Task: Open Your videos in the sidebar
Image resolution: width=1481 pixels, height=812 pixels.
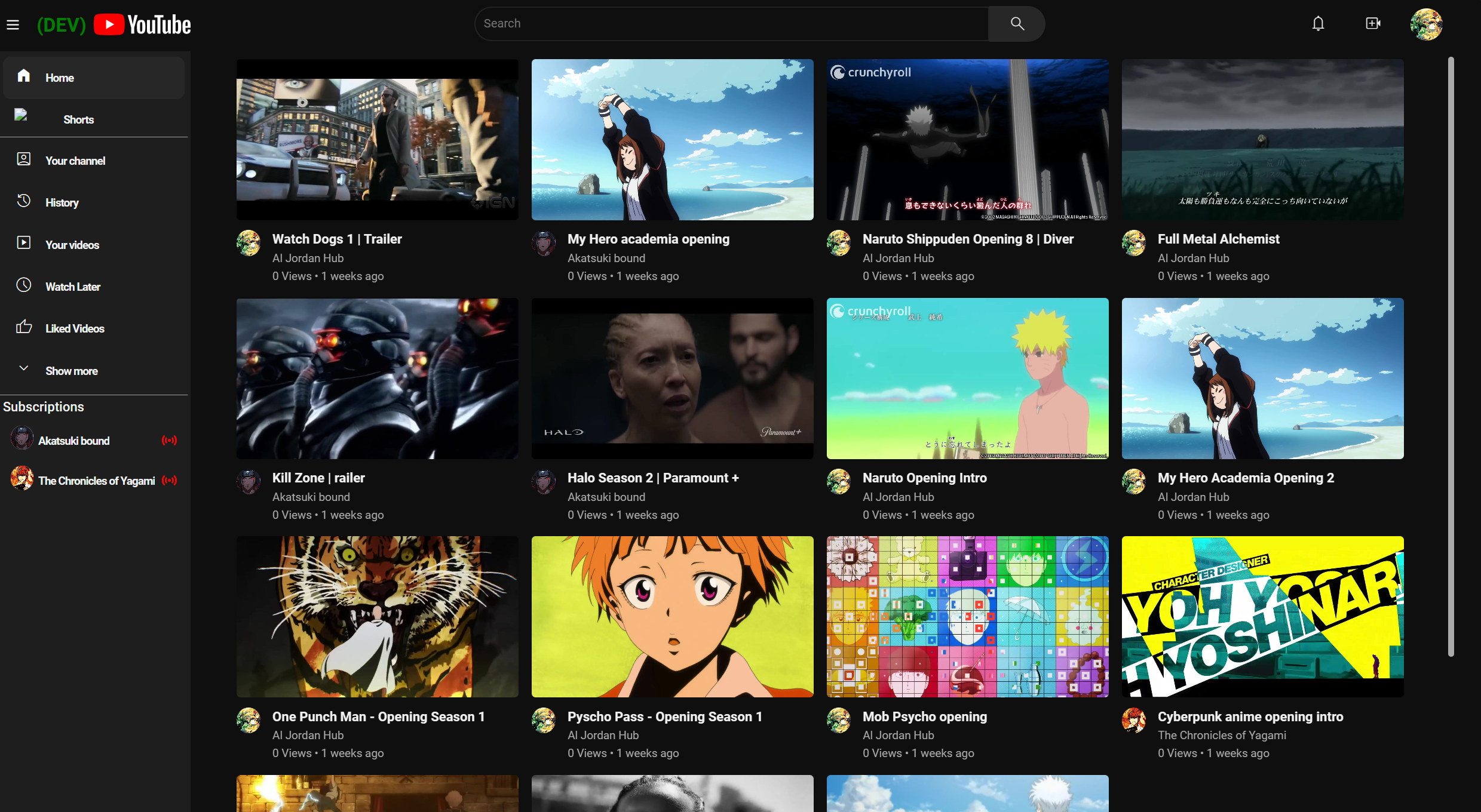Action: (x=72, y=245)
